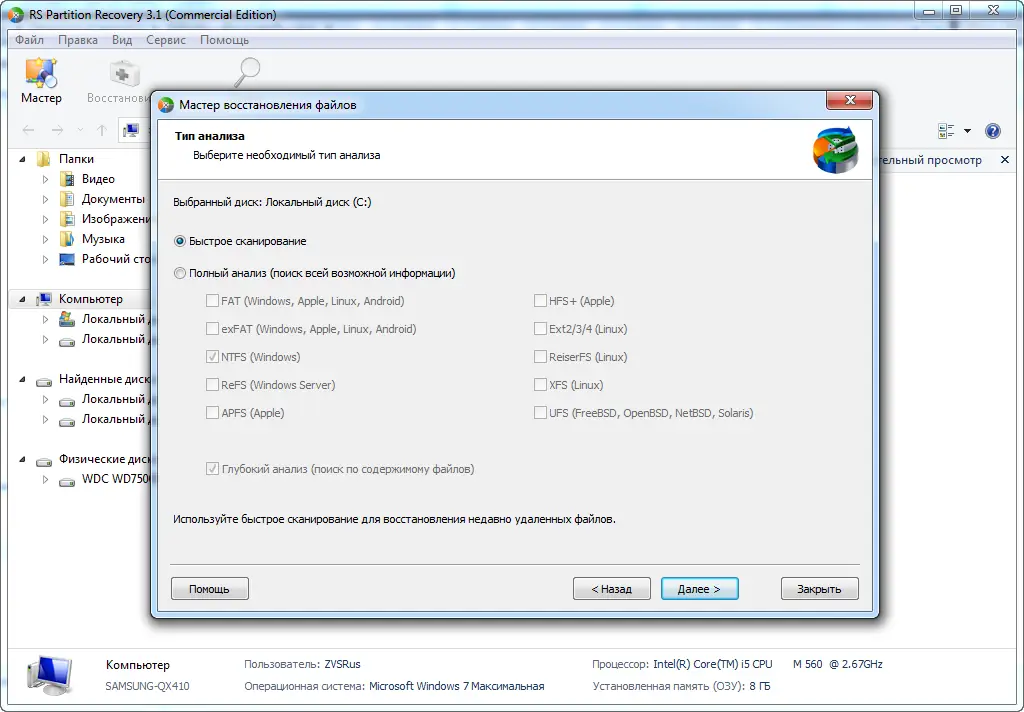1024x712 pixels.
Task: Click the Документы folder icon
Action: point(67,199)
